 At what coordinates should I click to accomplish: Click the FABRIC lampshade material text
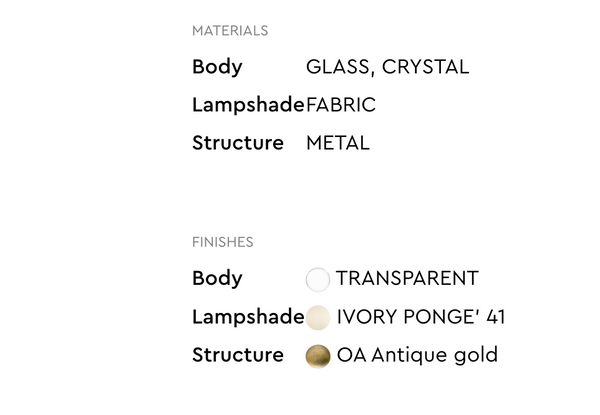(341, 105)
